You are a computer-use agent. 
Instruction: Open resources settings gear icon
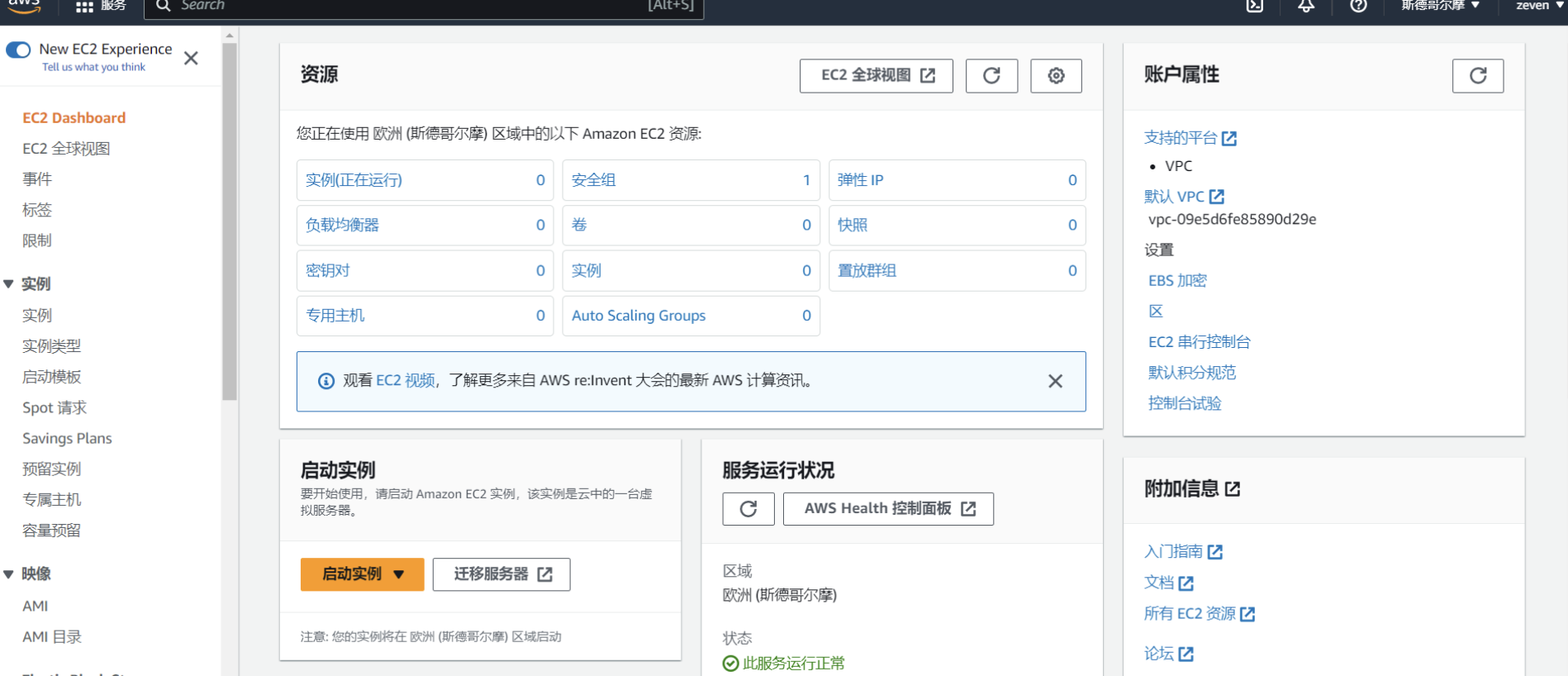(1056, 76)
